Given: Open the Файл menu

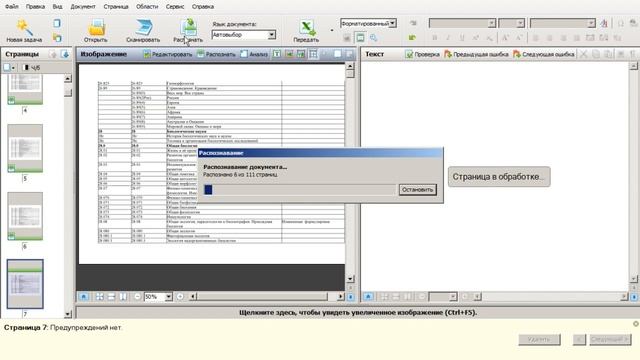Looking at the screenshot, I should [11, 7].
